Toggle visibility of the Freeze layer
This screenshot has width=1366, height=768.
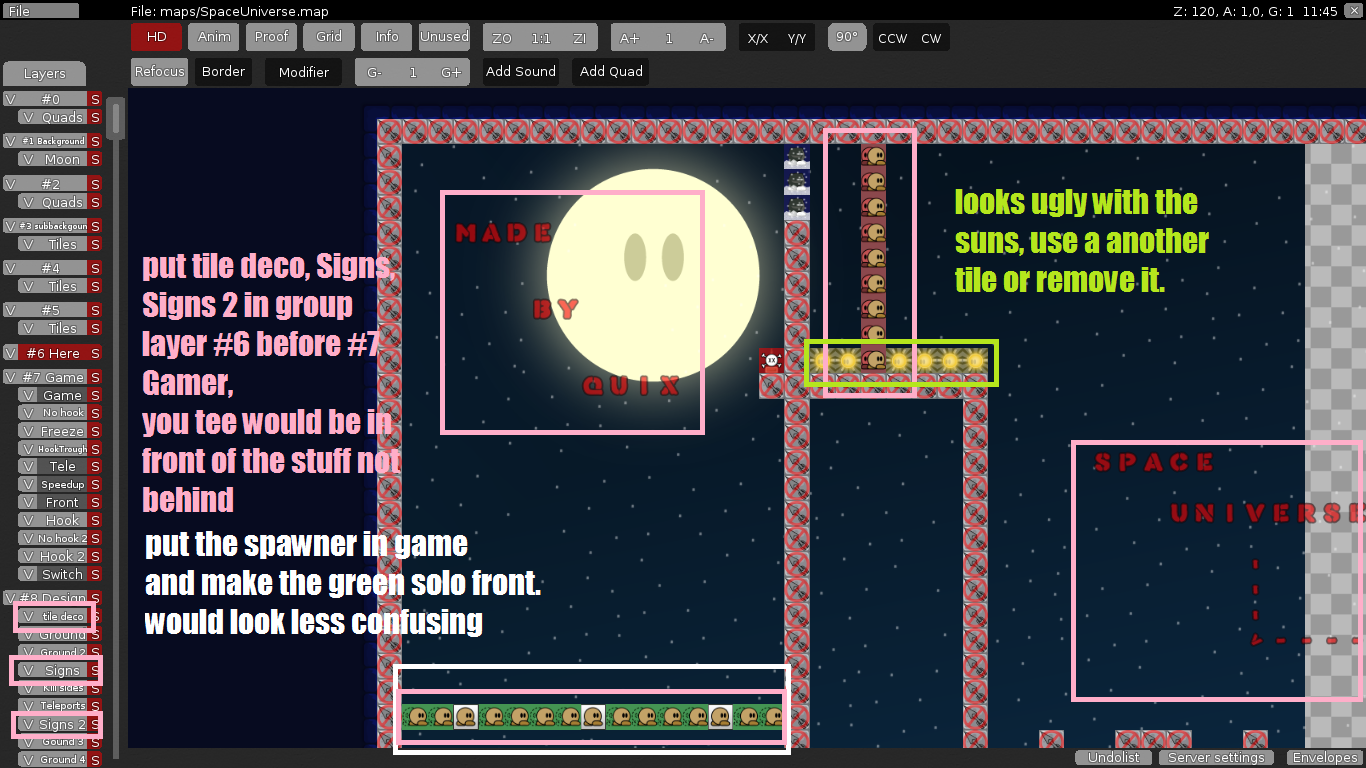[x=27, y=431]
